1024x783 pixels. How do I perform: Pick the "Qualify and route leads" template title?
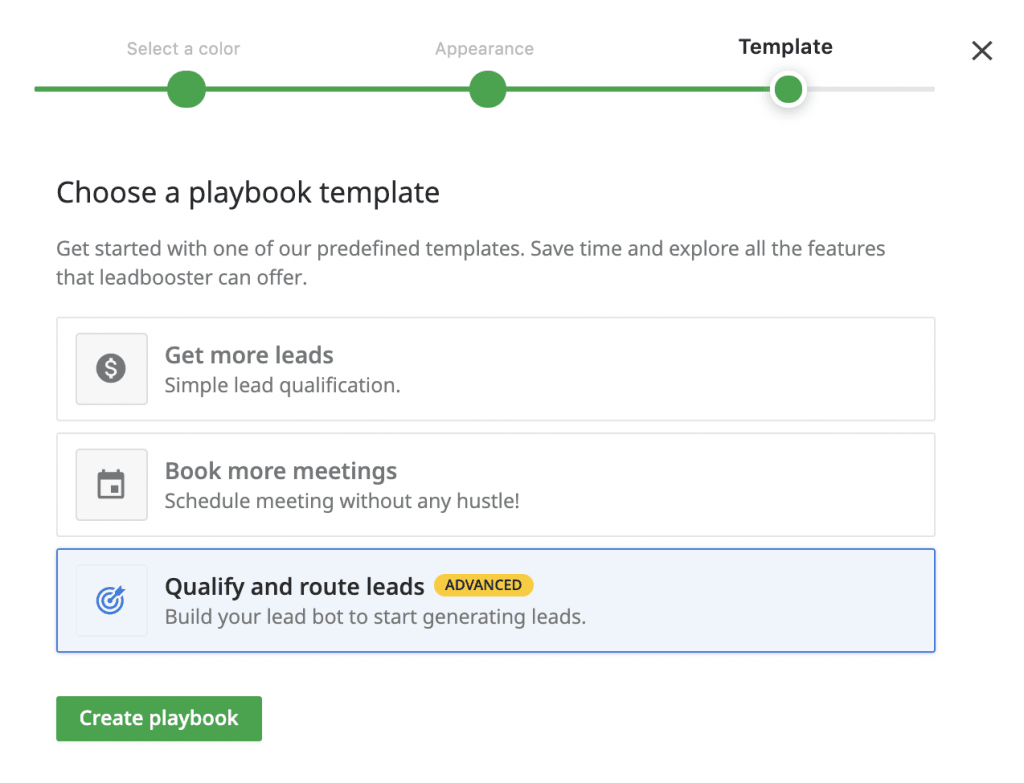(294, 587)
